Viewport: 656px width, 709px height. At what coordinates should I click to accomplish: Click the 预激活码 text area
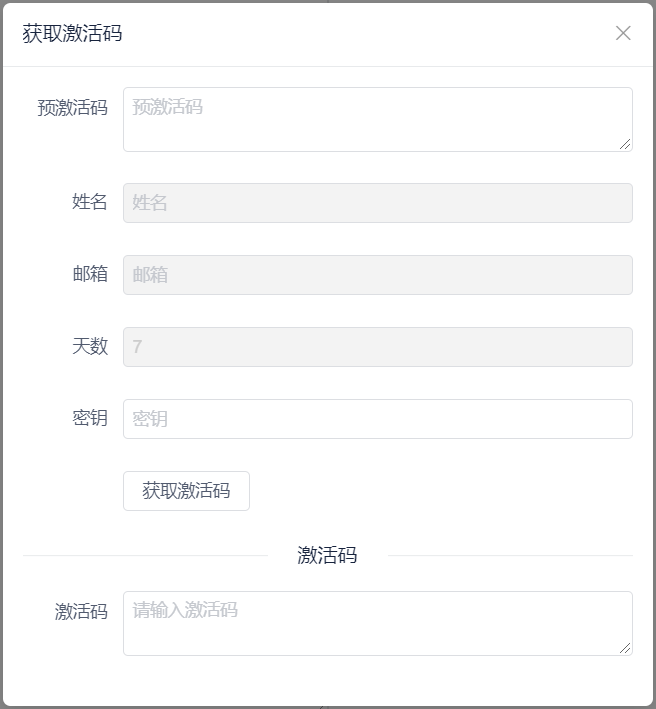click(377, 119)
